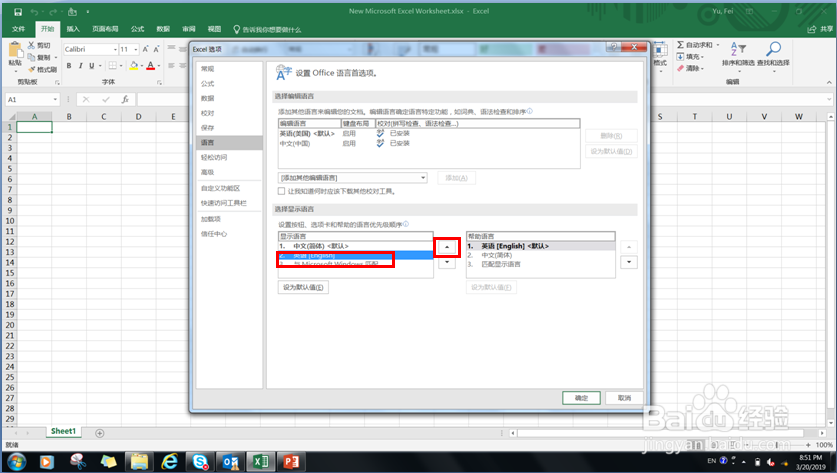This screenshot has height=473, width=837.
Task: Toggle italic formatting
Action: click(80, 66)
